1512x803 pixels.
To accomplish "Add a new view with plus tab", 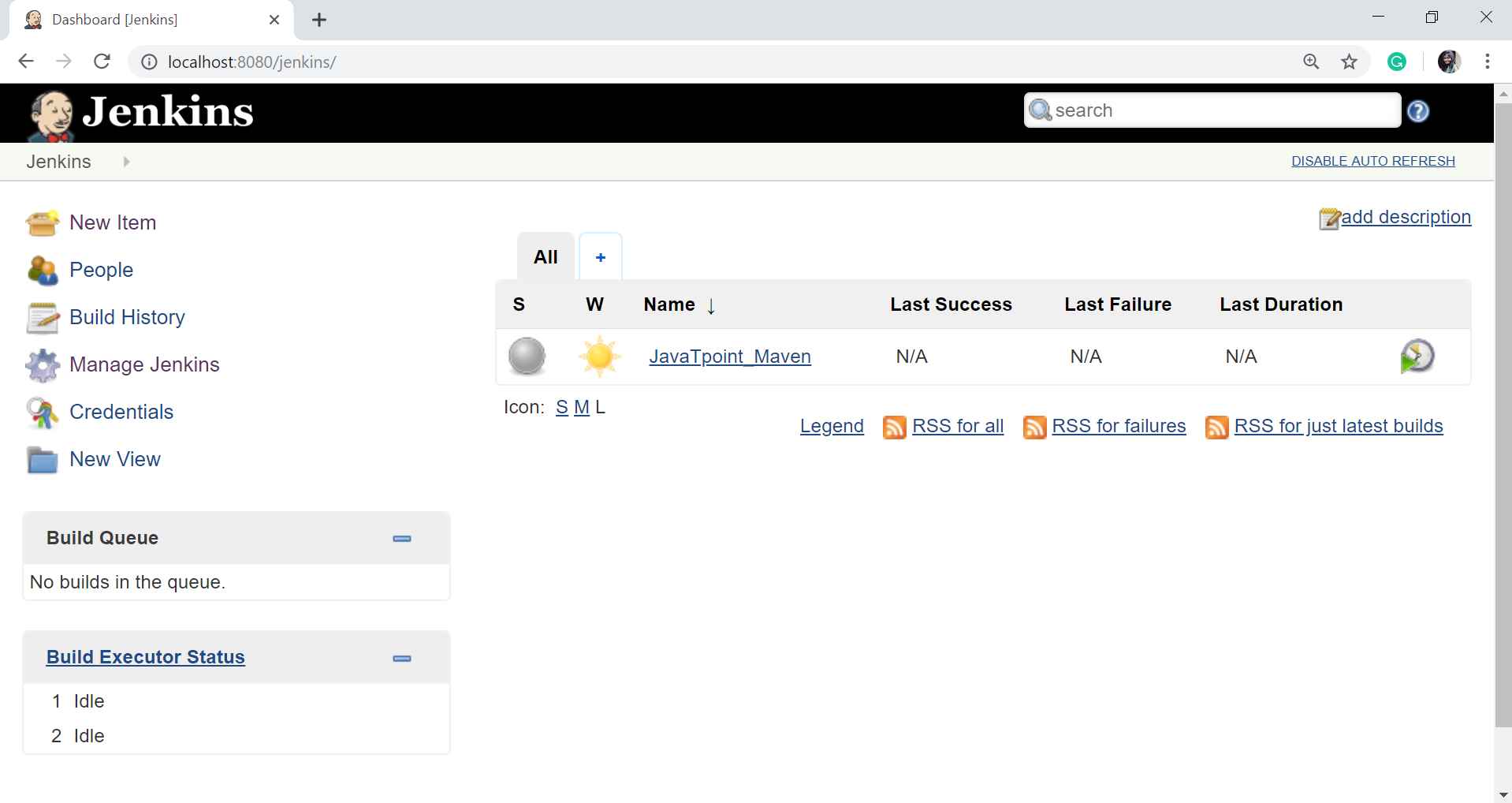I will coord(601,257).
